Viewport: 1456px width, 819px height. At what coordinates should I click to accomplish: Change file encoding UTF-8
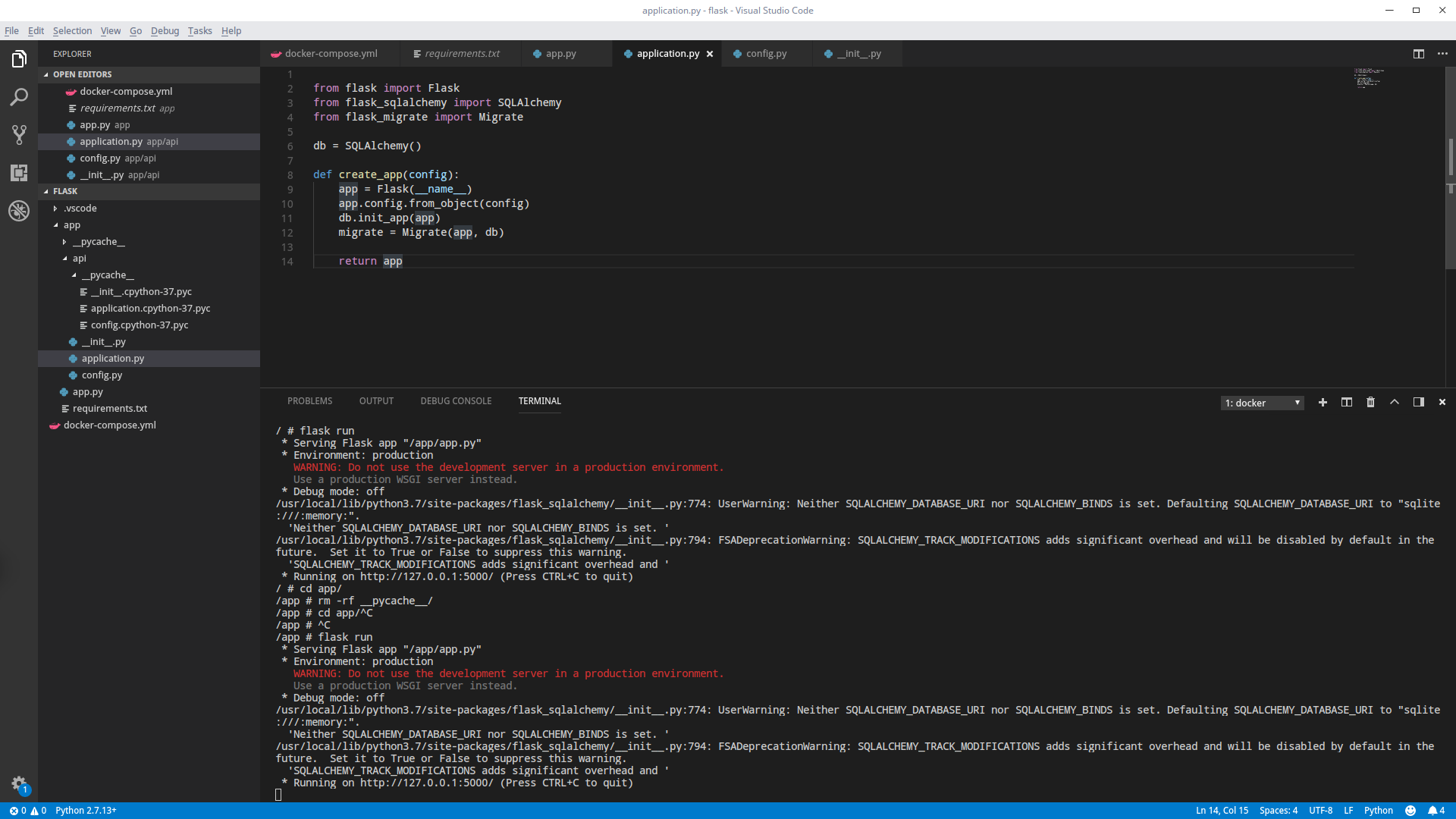[x=1320, y=811]
